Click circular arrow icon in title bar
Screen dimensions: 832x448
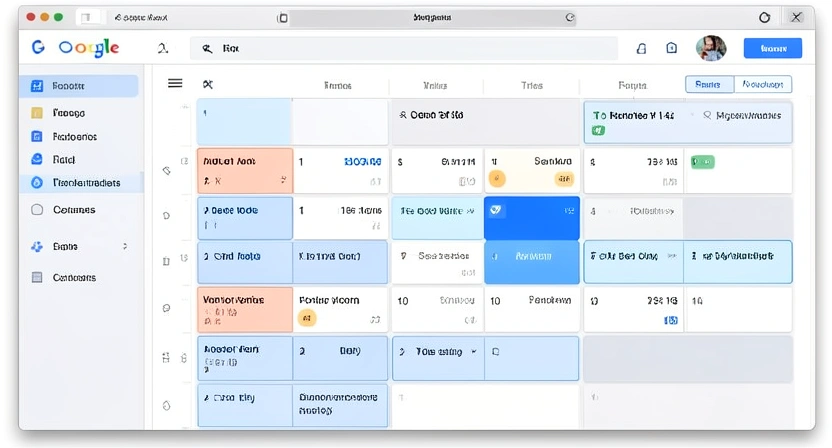tap(764, 18)
